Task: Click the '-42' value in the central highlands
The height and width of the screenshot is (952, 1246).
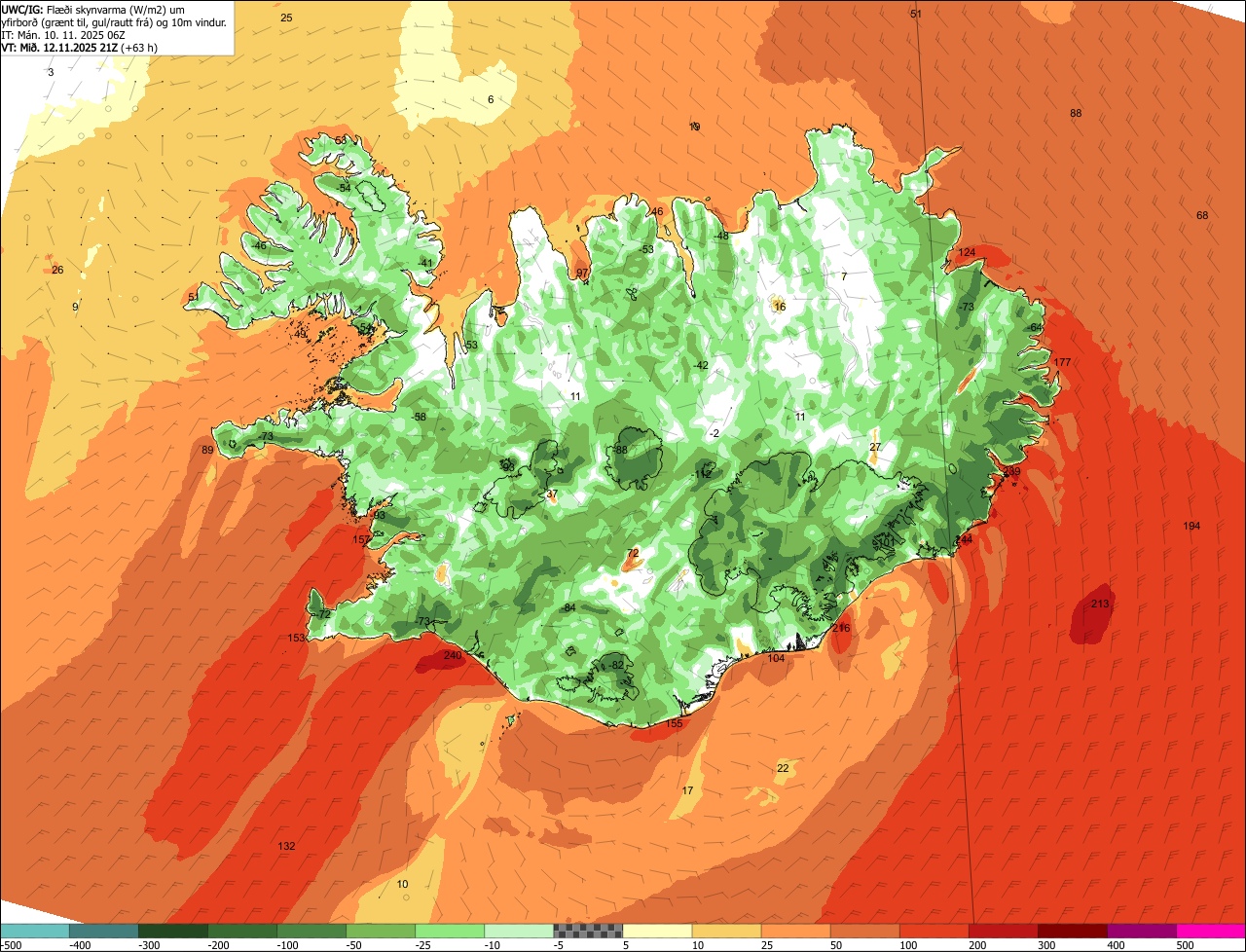Action: (x=700, y=365)
